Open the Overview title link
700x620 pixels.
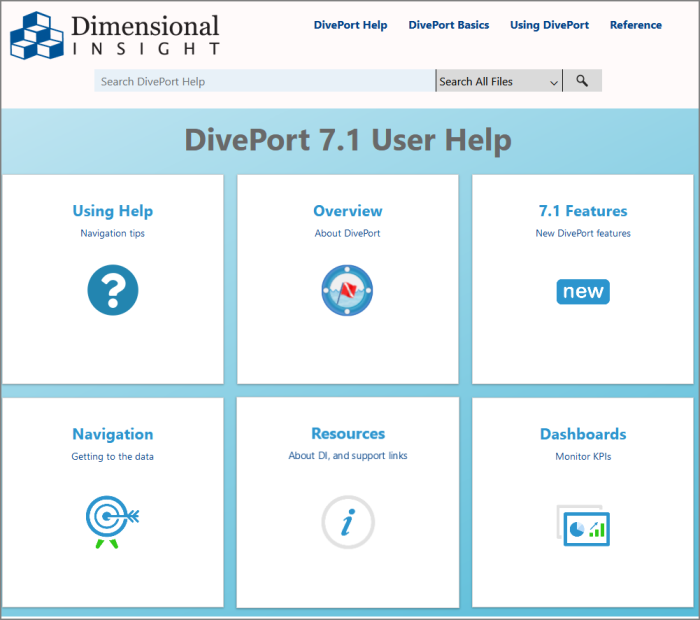[x=348, y=211]
